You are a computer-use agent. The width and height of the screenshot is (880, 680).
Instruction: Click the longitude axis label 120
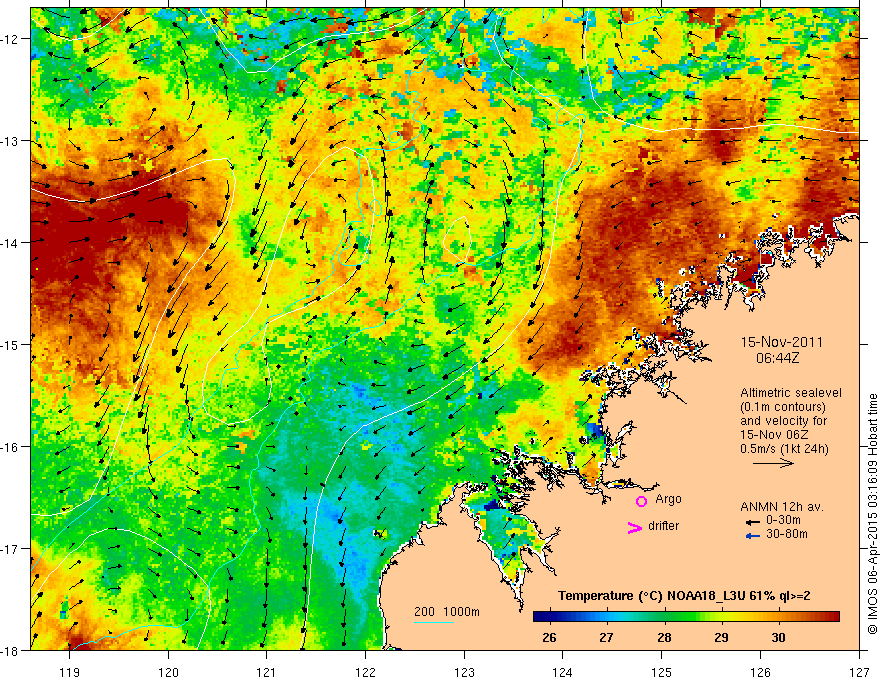point(168,672)
